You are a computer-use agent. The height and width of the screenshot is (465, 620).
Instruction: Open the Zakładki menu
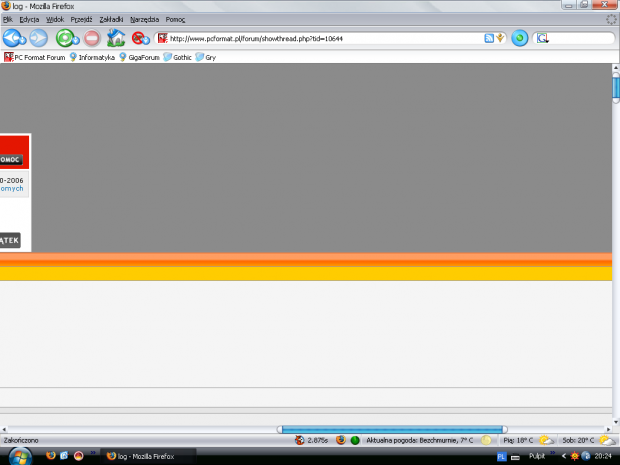tap(110, 19)
